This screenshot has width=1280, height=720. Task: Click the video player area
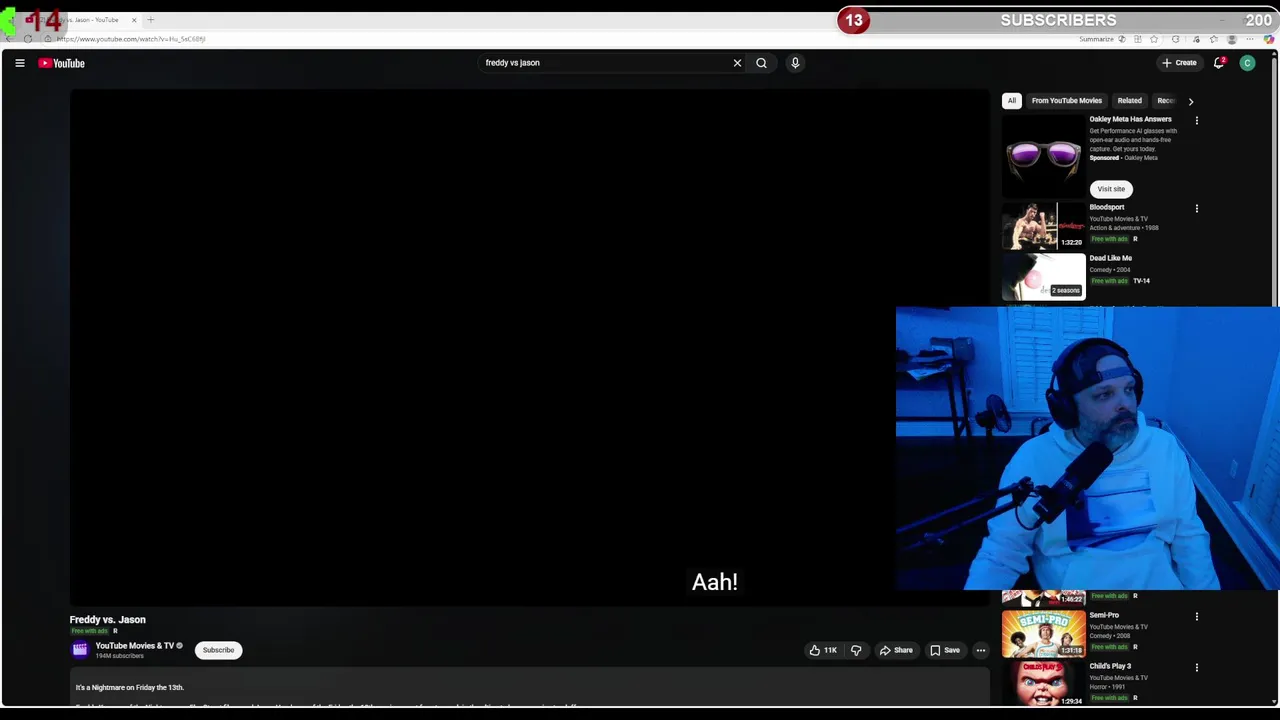coord(530,347)
